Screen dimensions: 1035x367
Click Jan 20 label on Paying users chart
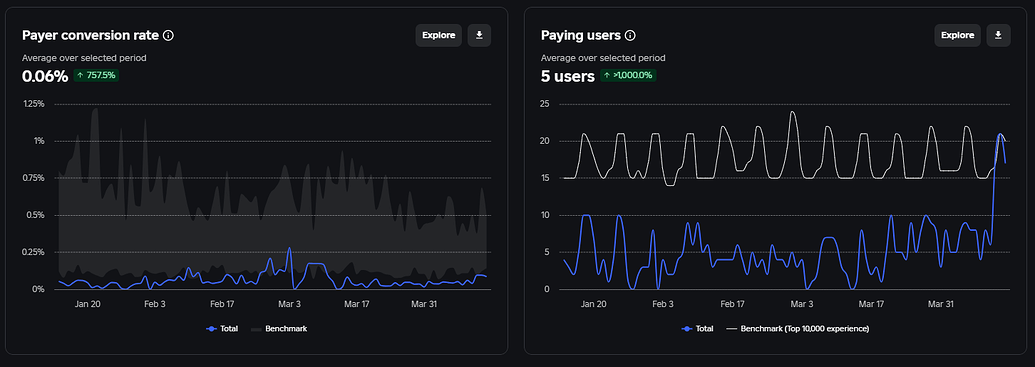pos(593,304)
